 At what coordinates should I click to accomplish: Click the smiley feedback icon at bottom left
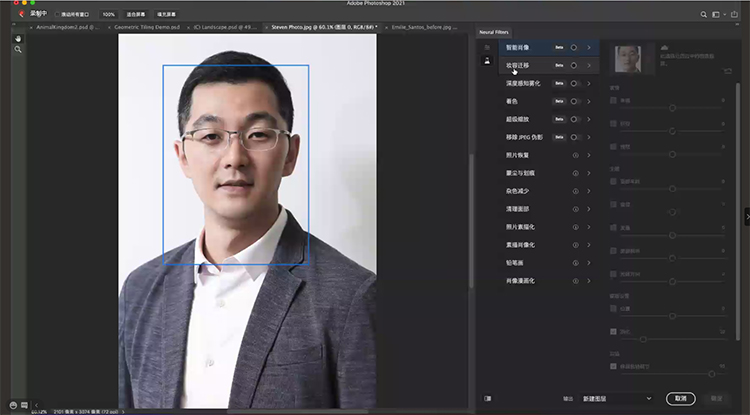click(x=13, y=405)
